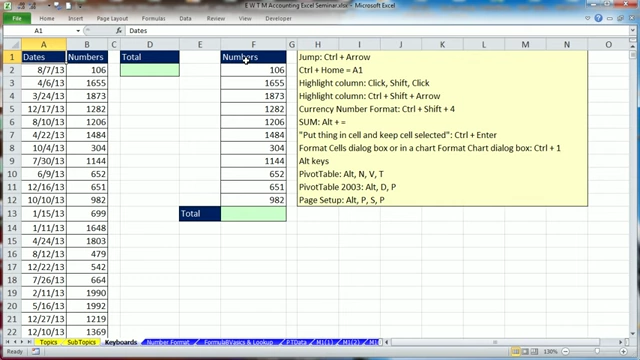
Task: Select cell F9 with value 1144
Action: tap(253, 161)
